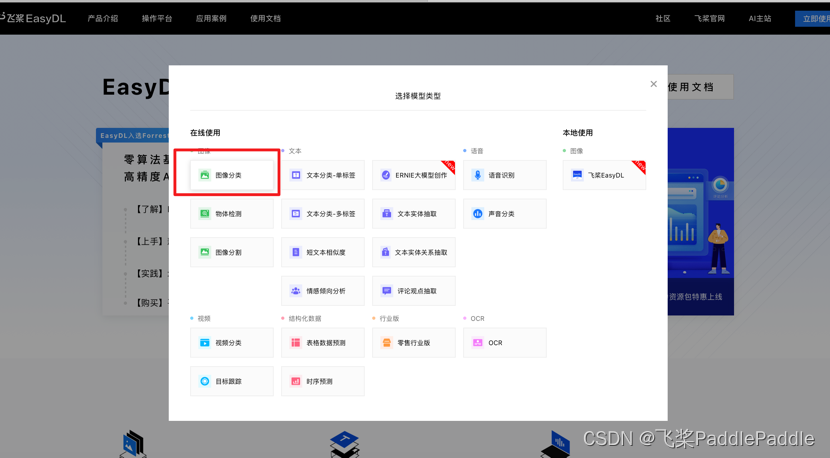Click the 飞桨EasyDL logo

(x=33, y=18)
